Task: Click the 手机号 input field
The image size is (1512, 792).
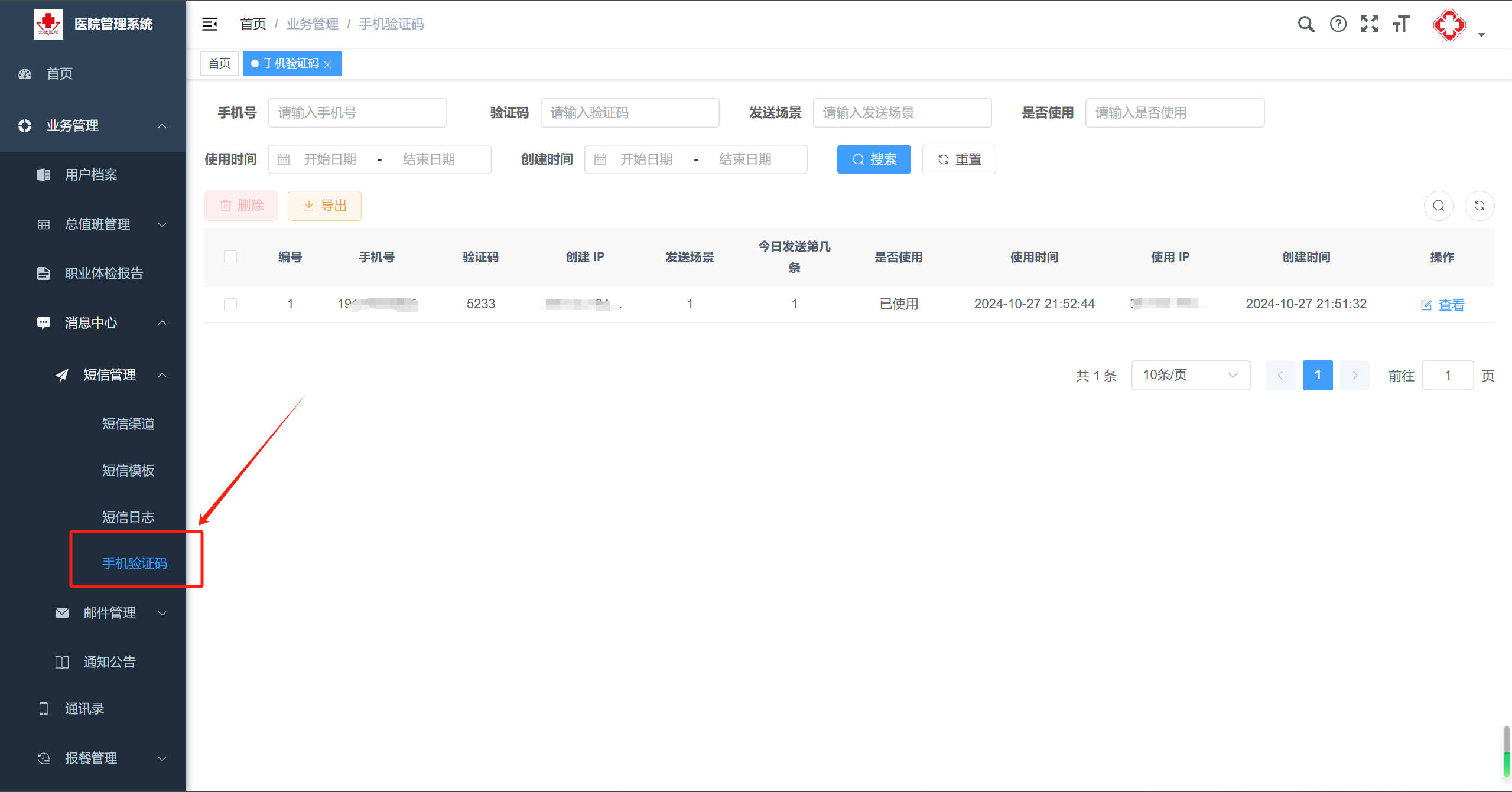Action: tap(357, 113)
